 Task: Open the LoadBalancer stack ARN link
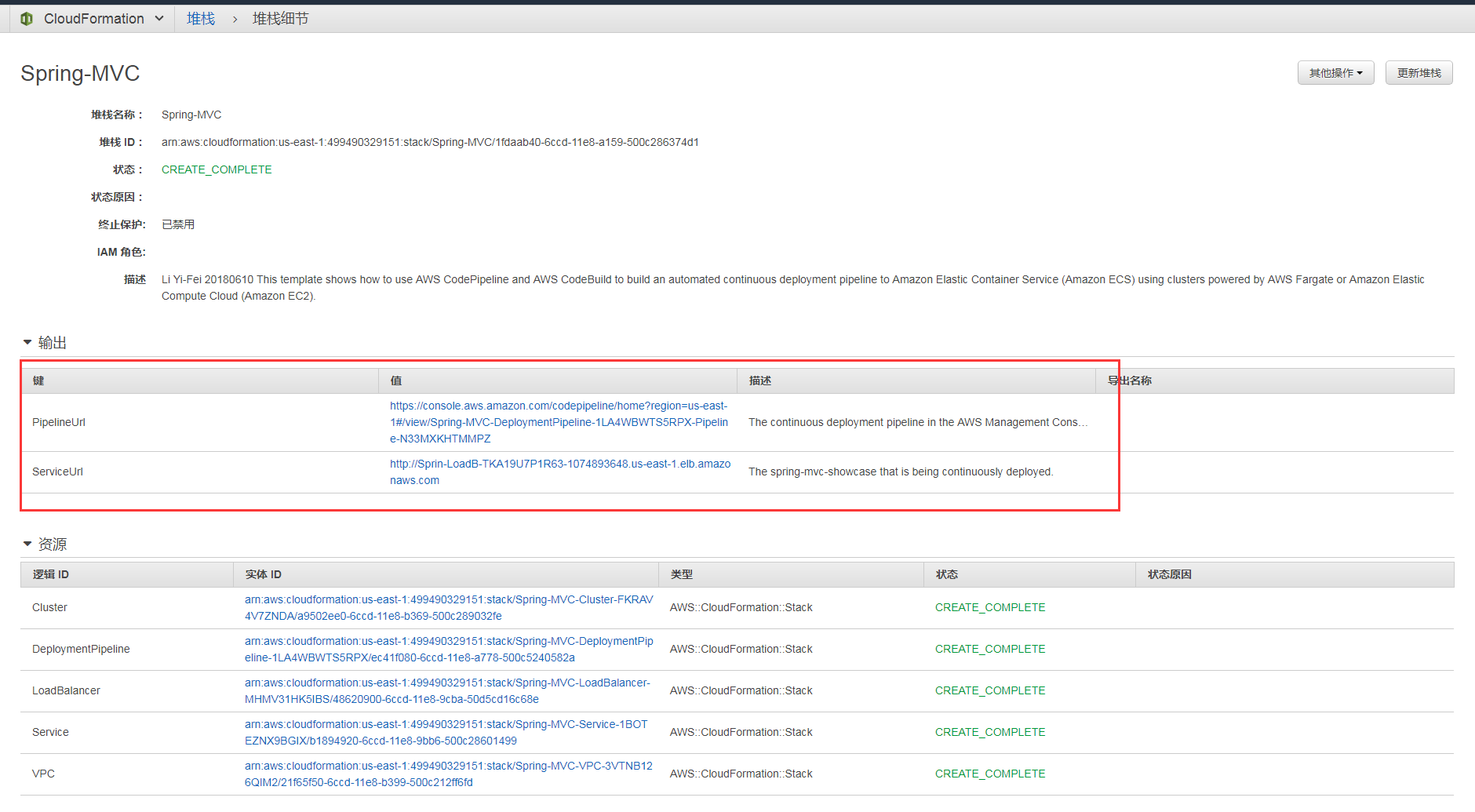click(x=447, y=690)
